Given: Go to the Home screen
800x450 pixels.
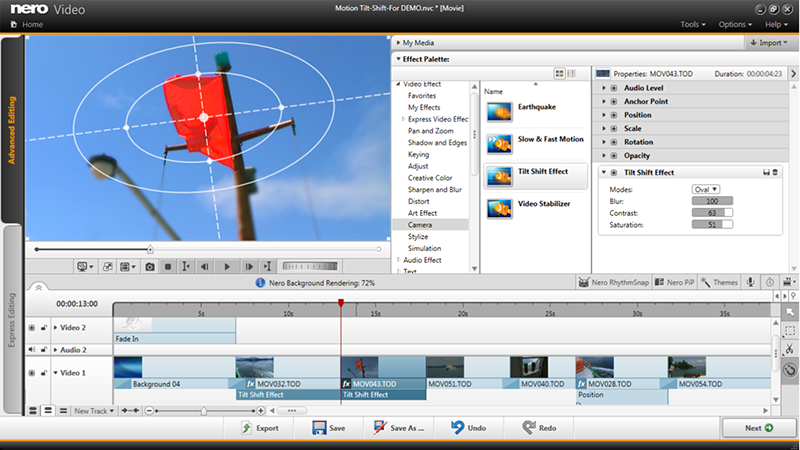Looking at the screenshot, I should [27, 24].
